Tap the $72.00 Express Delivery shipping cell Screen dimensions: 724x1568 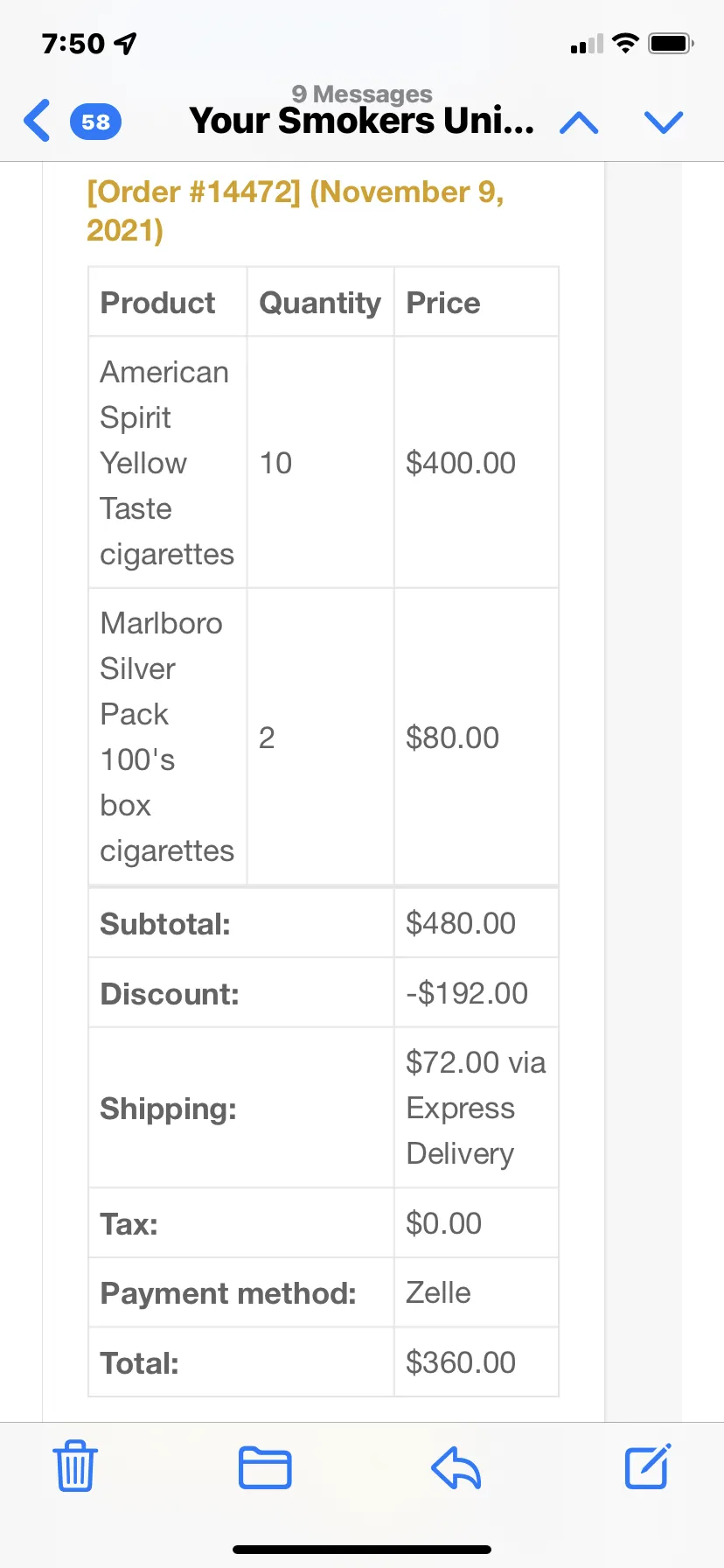(476, 1108)
